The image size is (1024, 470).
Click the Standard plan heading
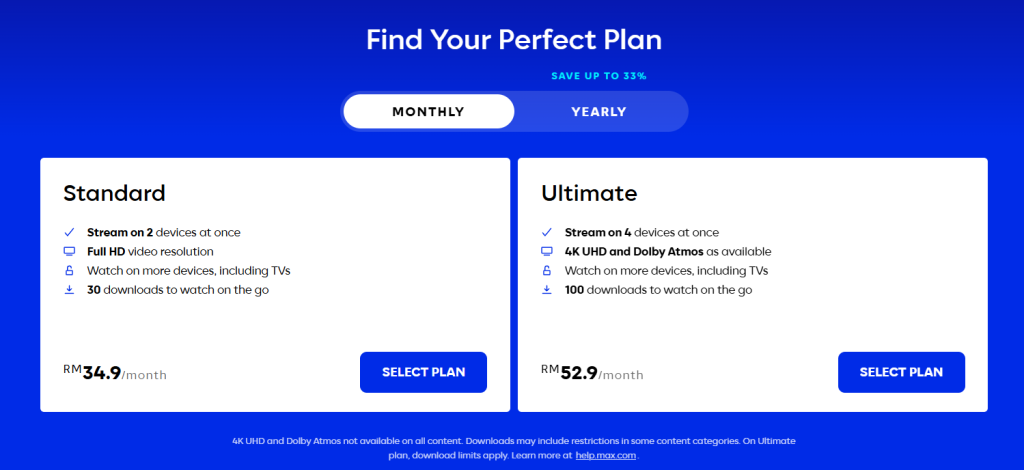click(x=114, y=193)
